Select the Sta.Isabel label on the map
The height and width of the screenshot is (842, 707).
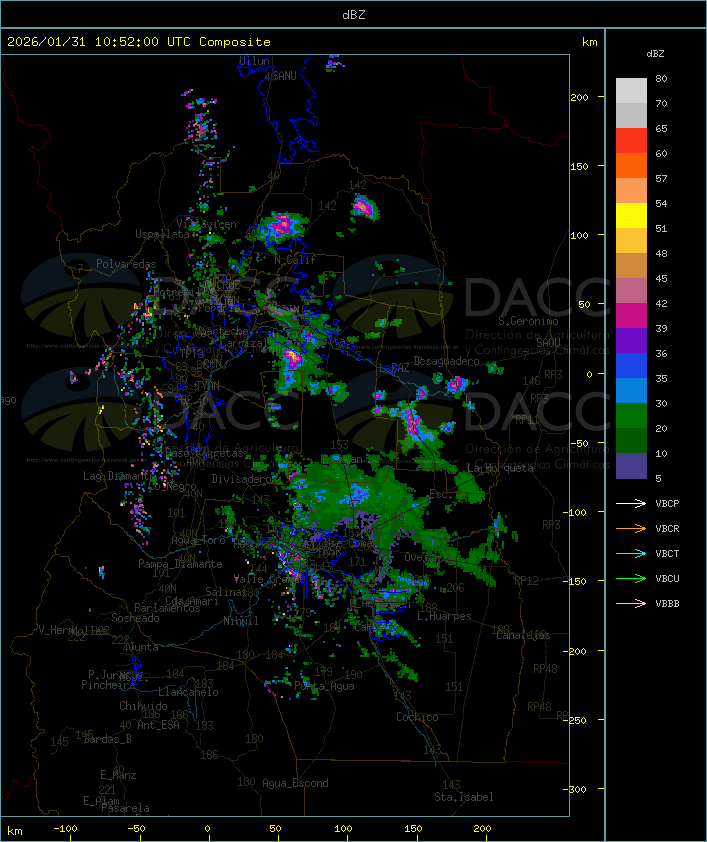click(463, 797)
